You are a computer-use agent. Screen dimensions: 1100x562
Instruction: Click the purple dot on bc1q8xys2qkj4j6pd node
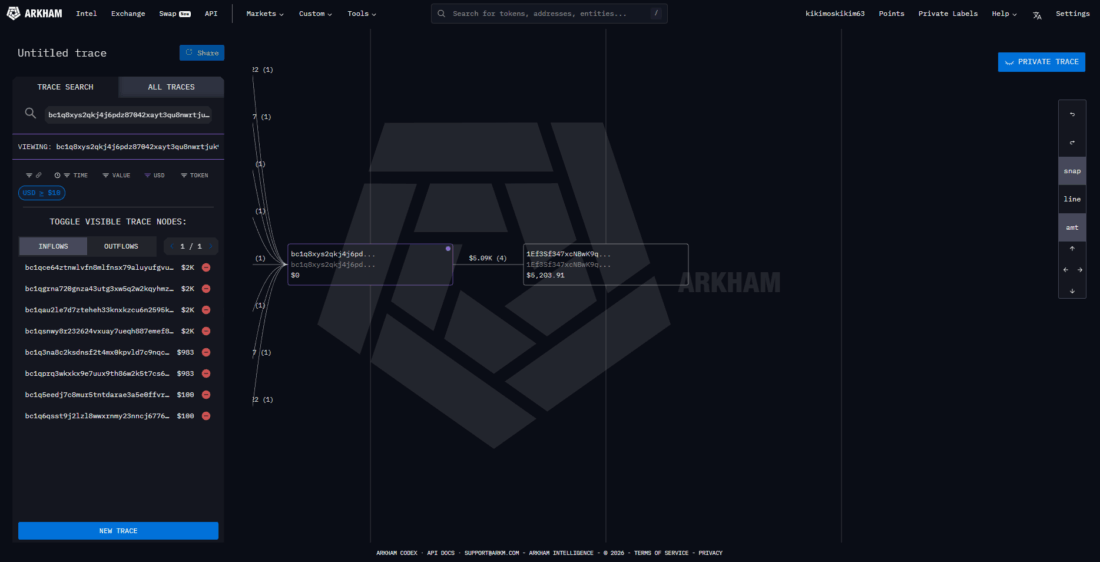(448, 248)
